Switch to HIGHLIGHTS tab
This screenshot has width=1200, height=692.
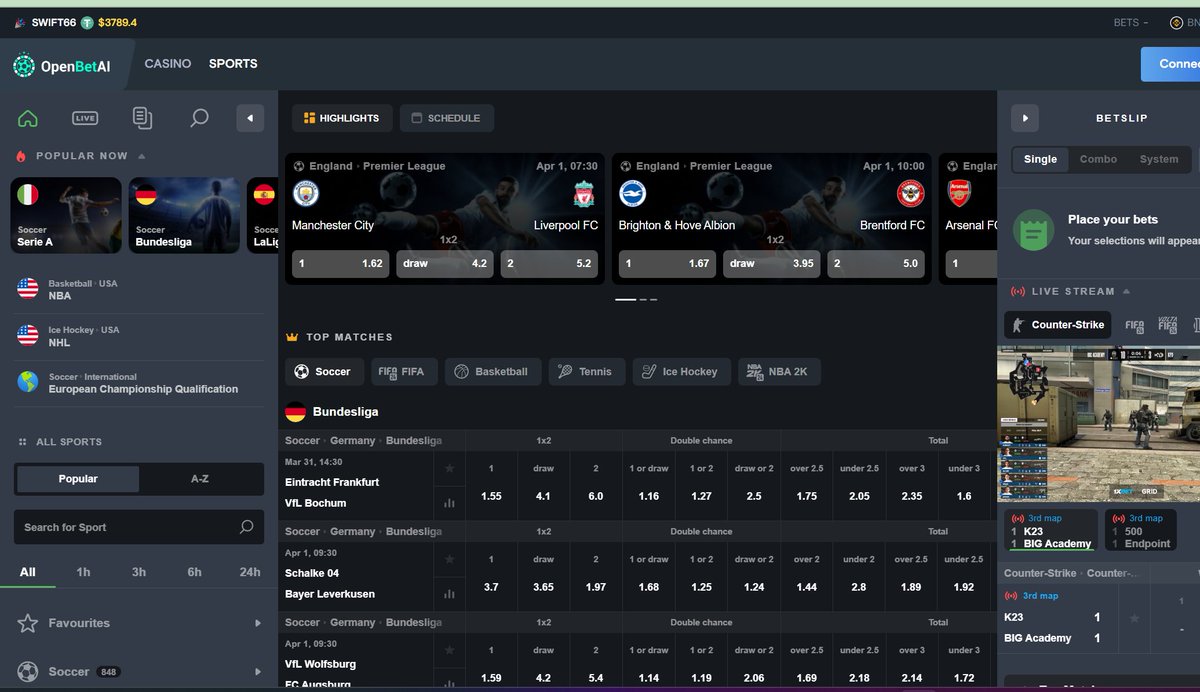(342, 118)
